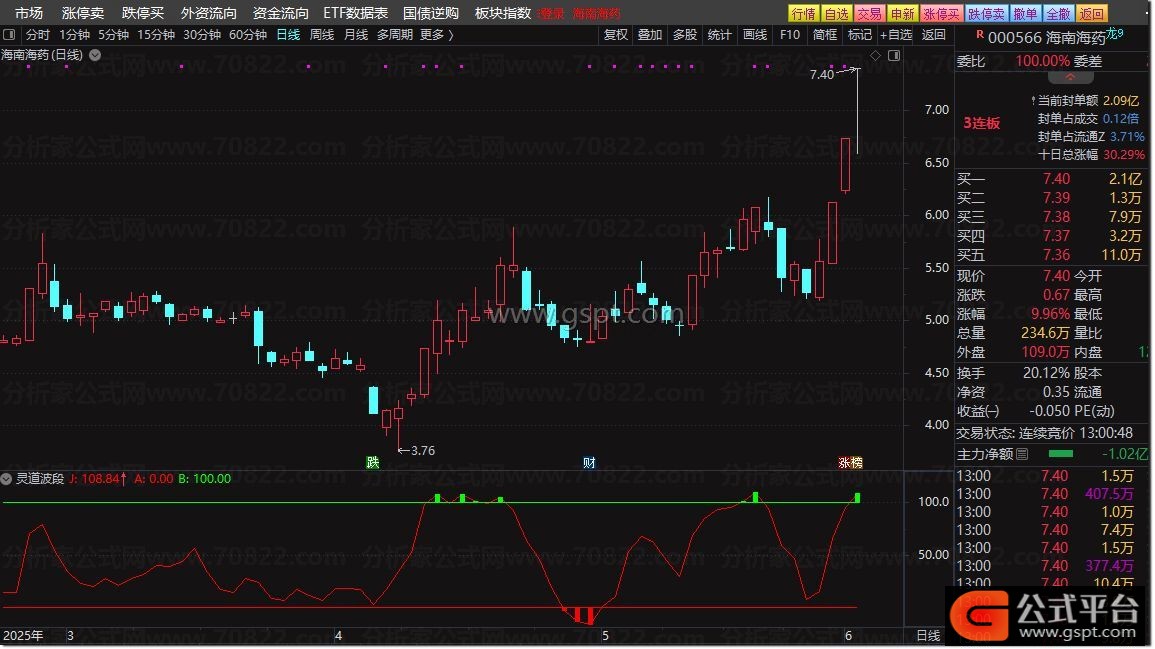Screen dimensions: 1155x649
Task: Select the 日线 daily chart tab
Action: pos(288,35)
